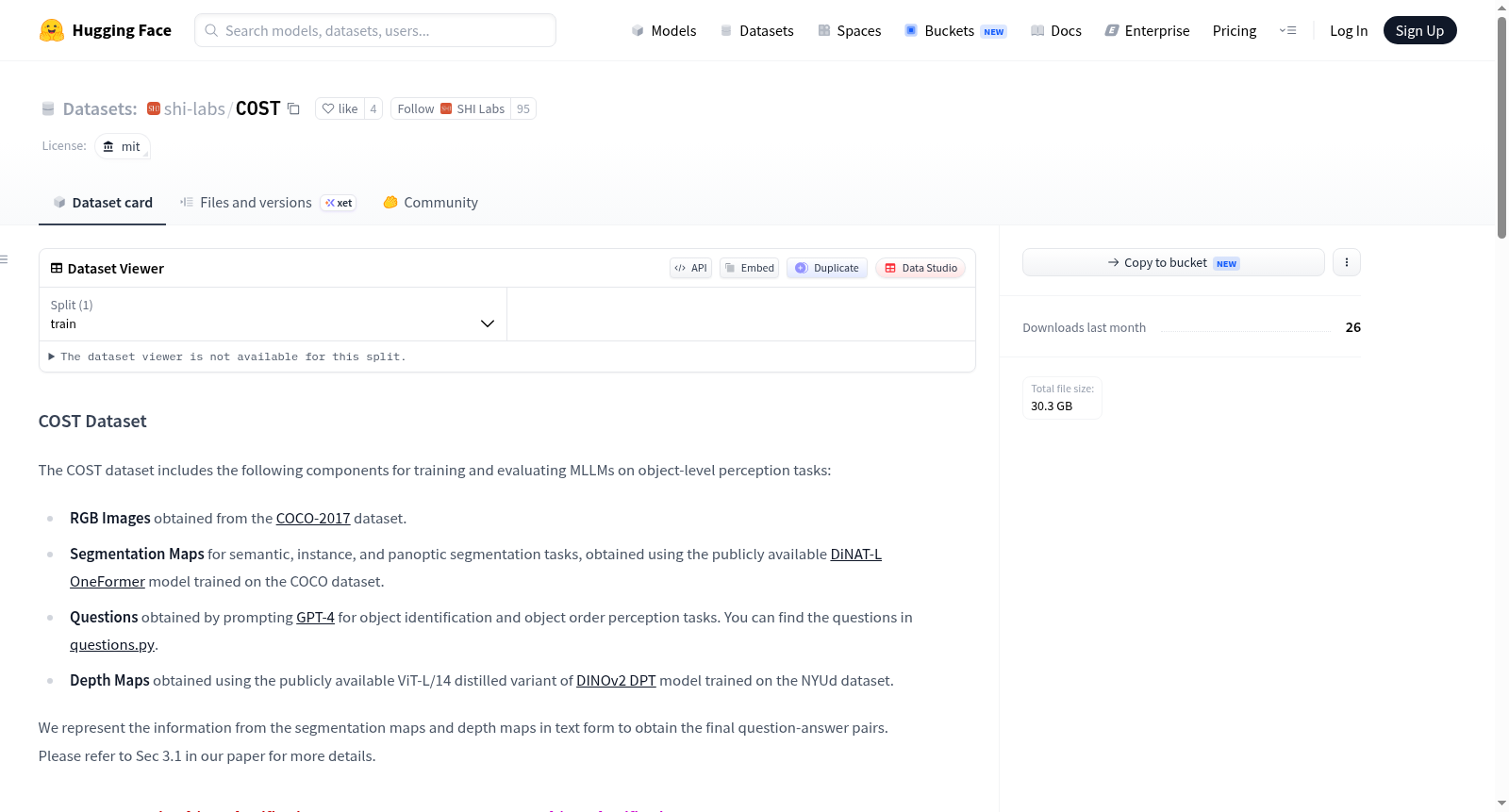Open the Spaces navigation item
The height and width of the screenshot is (812, 1509).
(x=849, y=30)
